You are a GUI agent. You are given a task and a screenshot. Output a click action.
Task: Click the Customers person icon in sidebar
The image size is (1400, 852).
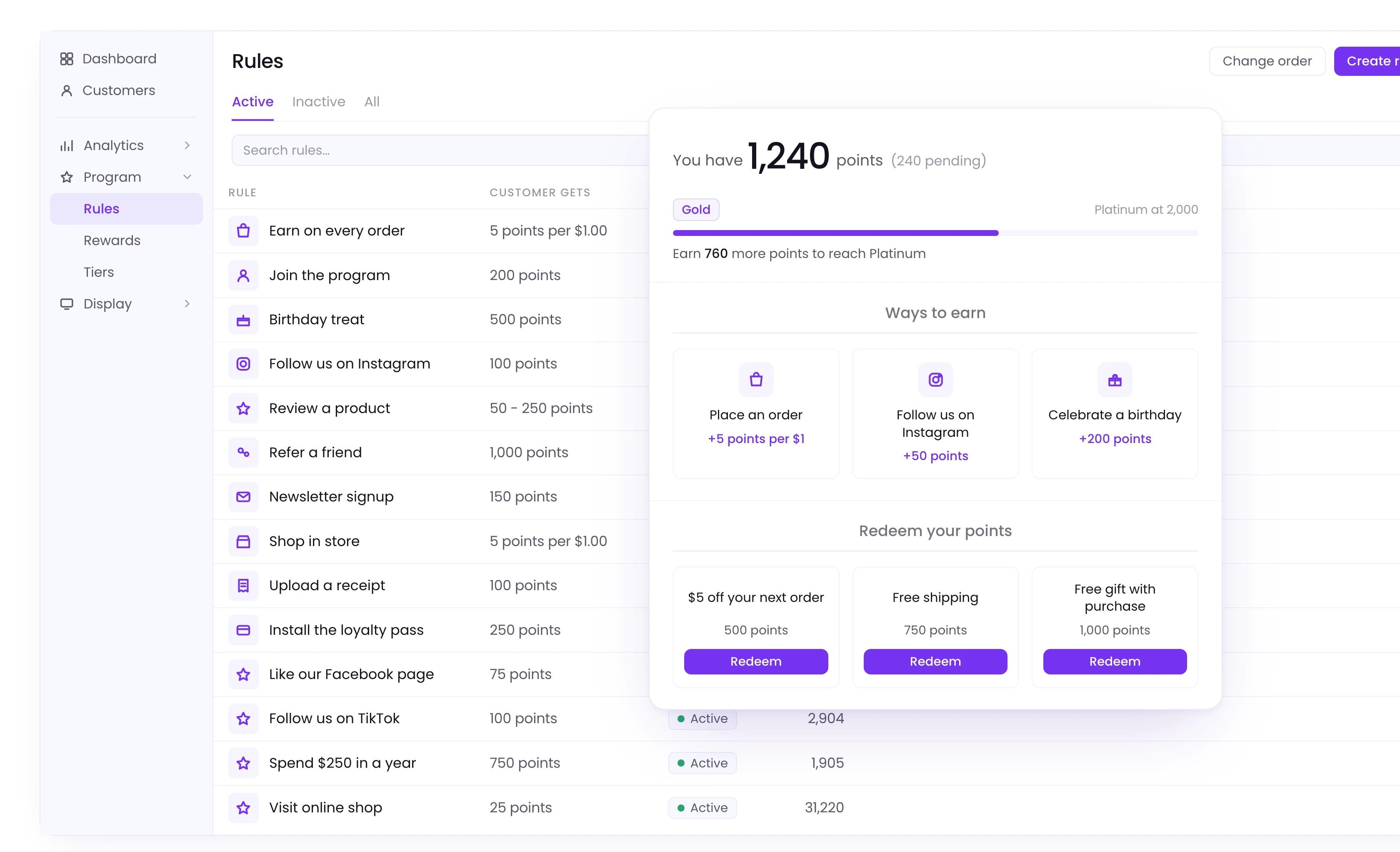click(x=67, y=90)
